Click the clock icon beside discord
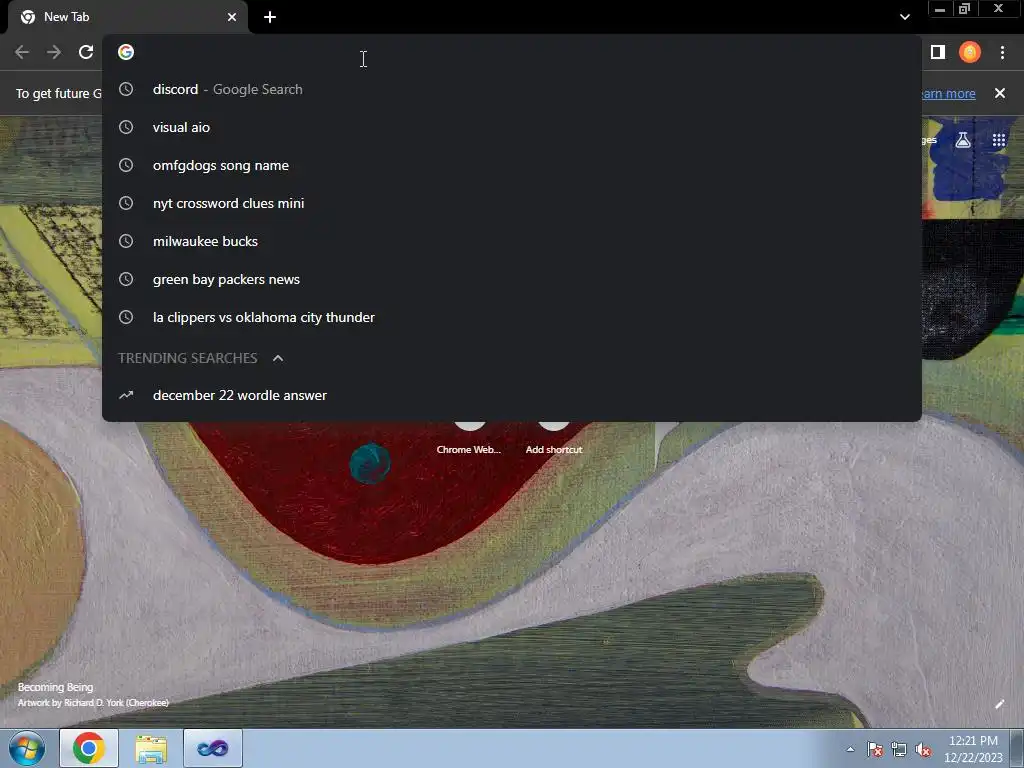Image resolution: width=1024 pixels, height=768 pixels. pyautogui.click(x=126, y=89)
